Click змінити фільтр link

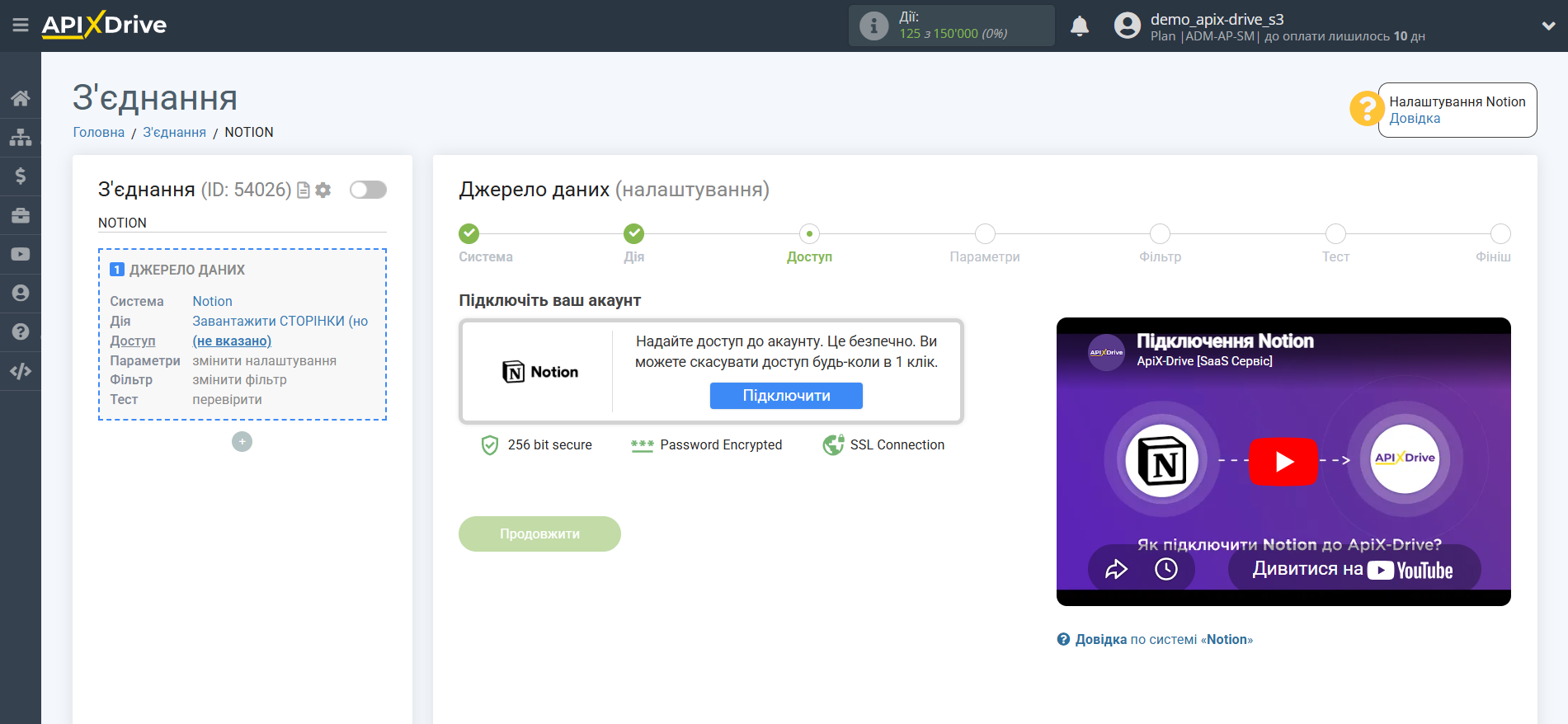pos(240,380)
